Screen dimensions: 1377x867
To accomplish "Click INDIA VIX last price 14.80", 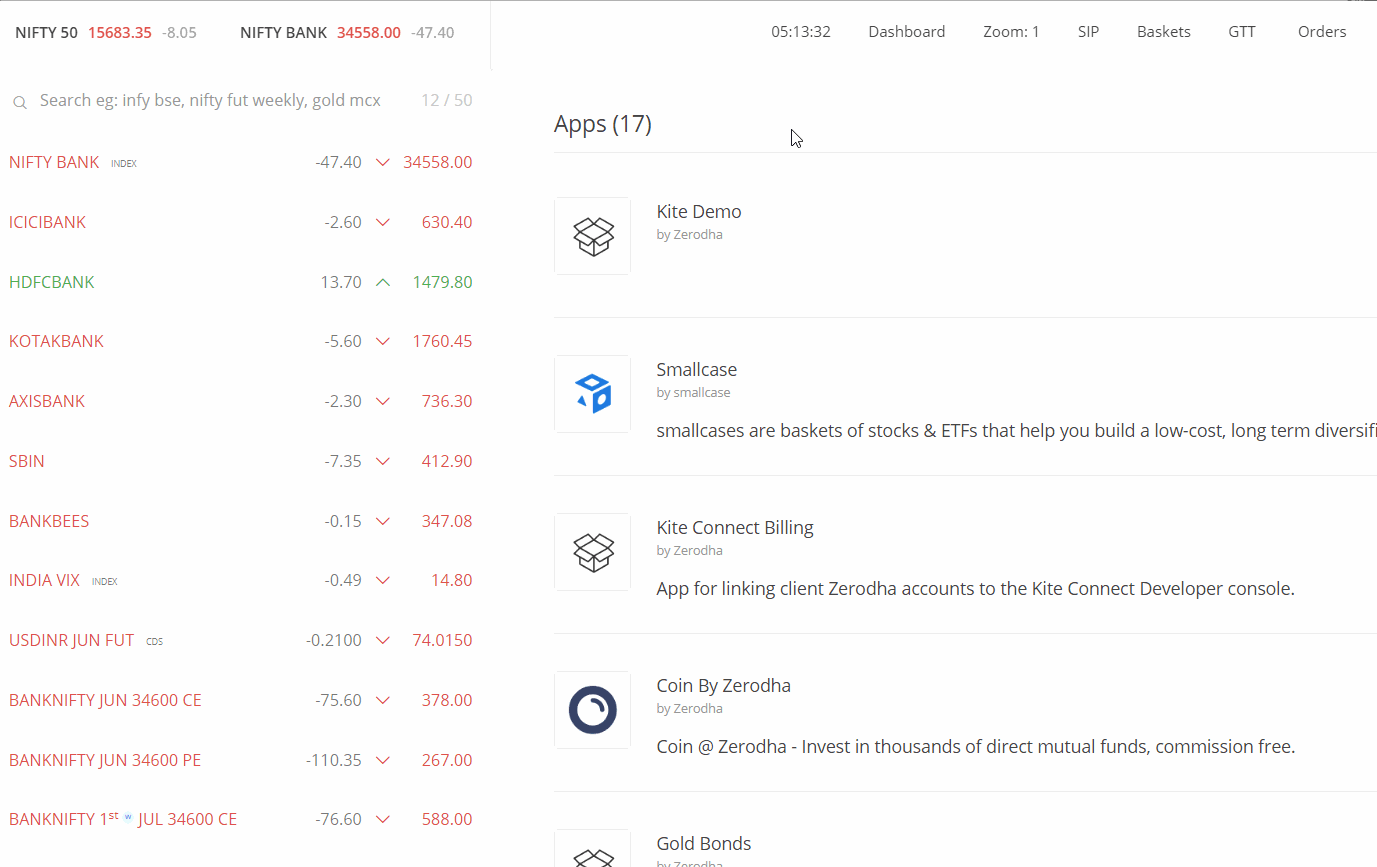I will 452,580.
